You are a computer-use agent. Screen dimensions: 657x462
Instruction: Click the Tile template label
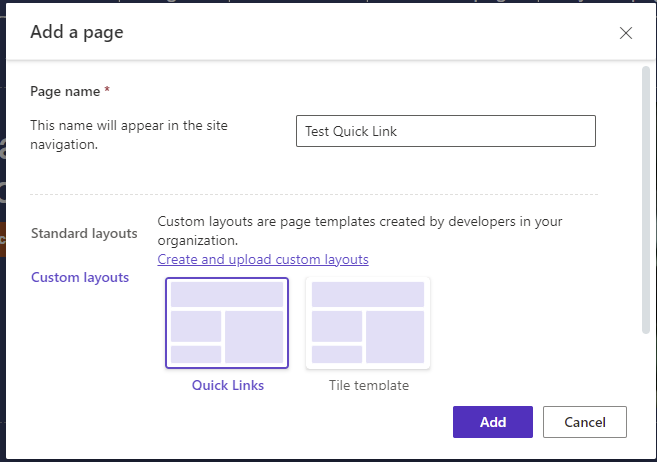[369, 385]
